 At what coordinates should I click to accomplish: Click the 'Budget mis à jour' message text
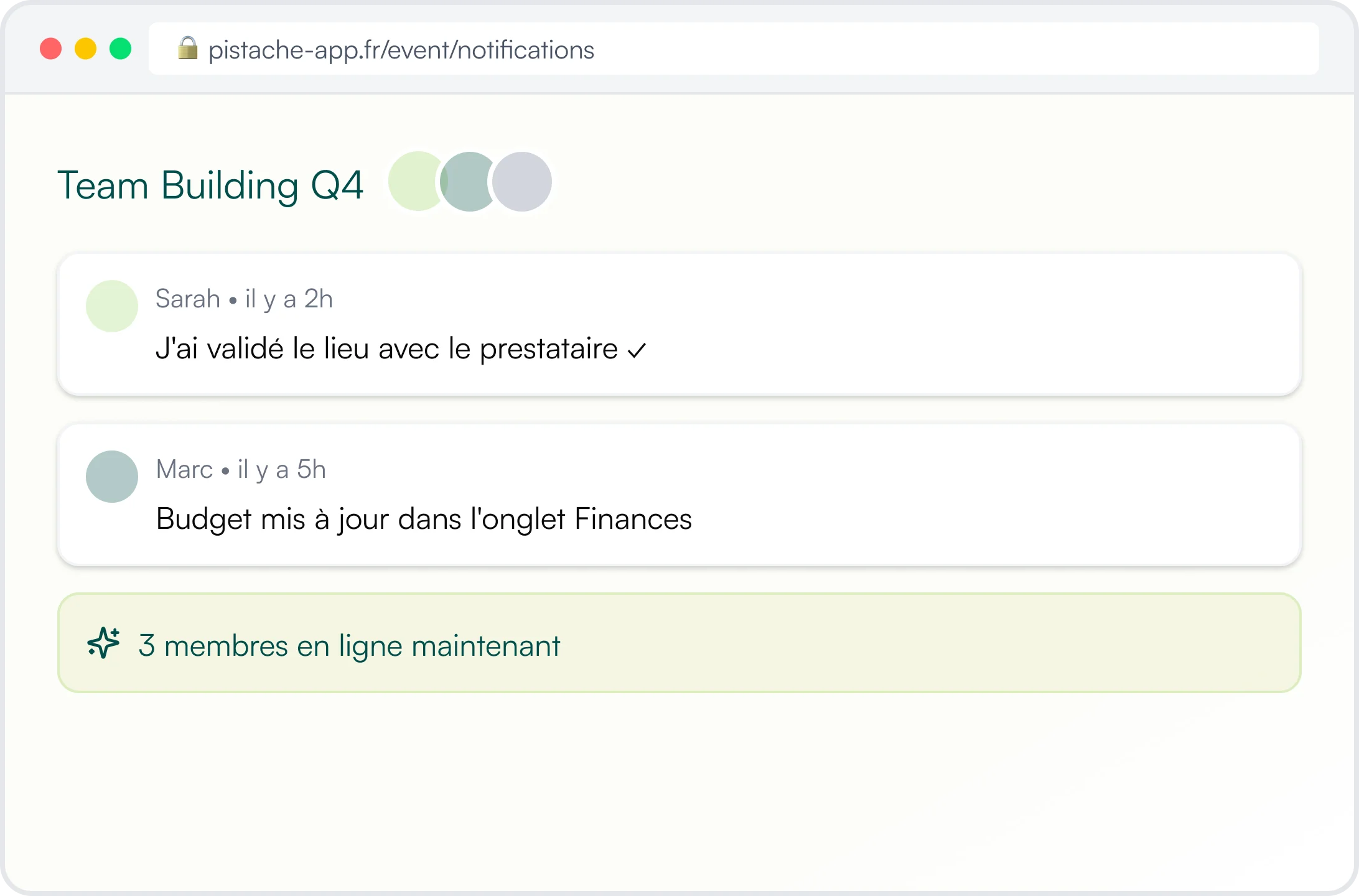pyautogui.click(x=423, y=519)
